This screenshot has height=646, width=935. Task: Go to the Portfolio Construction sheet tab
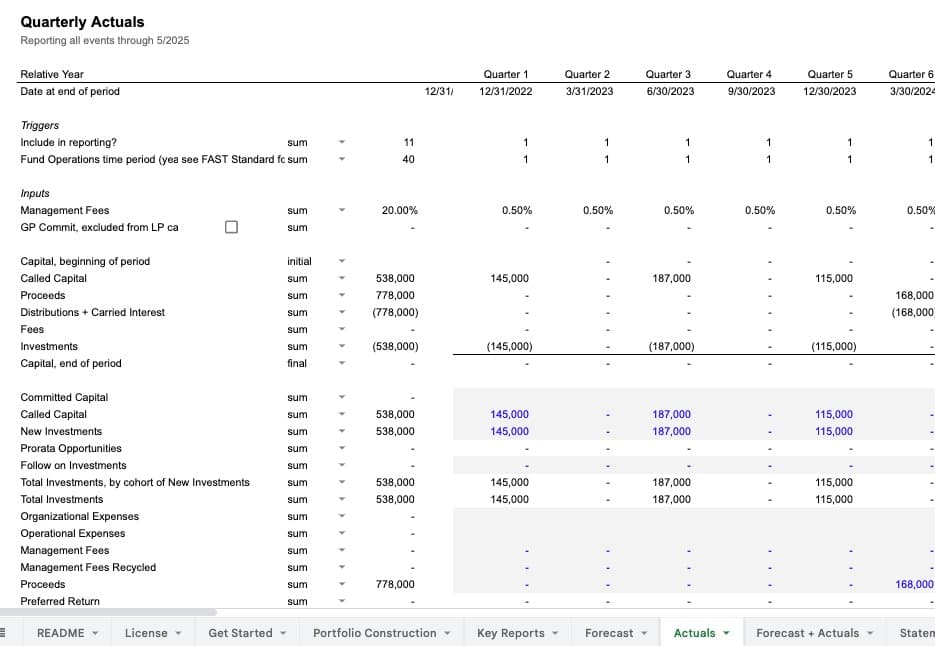pos(374,633)
